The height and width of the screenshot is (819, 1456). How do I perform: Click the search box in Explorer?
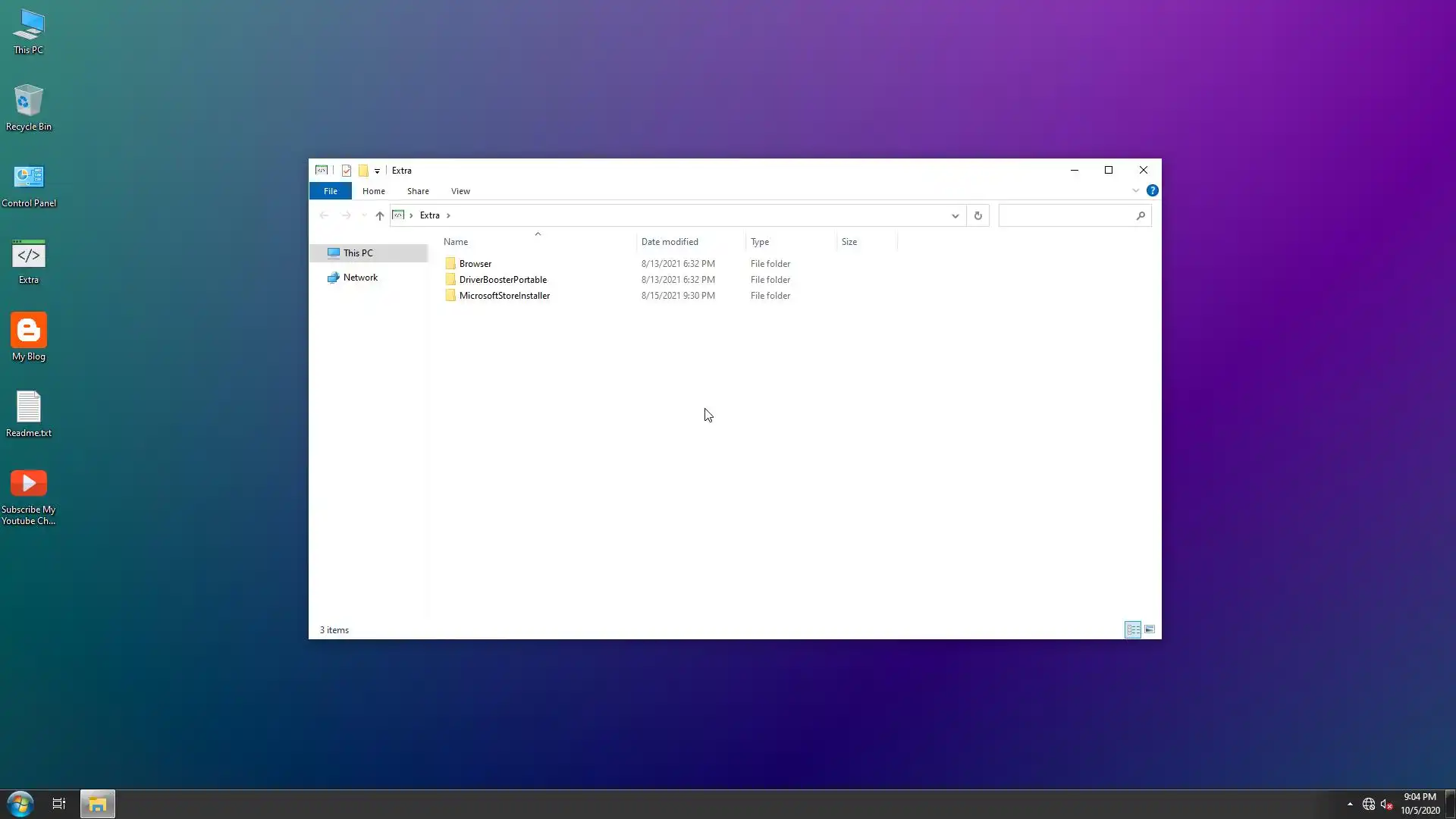(x=1065, y=215)
